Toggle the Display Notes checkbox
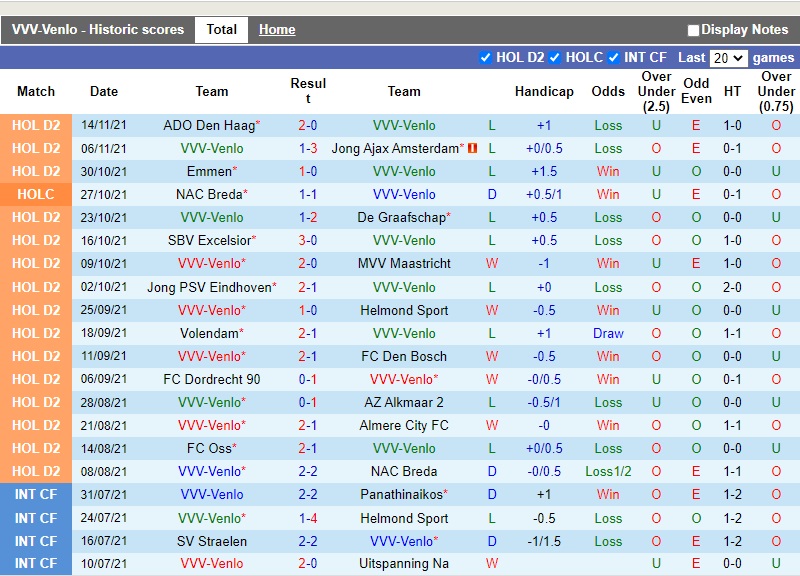 [693, 30]
